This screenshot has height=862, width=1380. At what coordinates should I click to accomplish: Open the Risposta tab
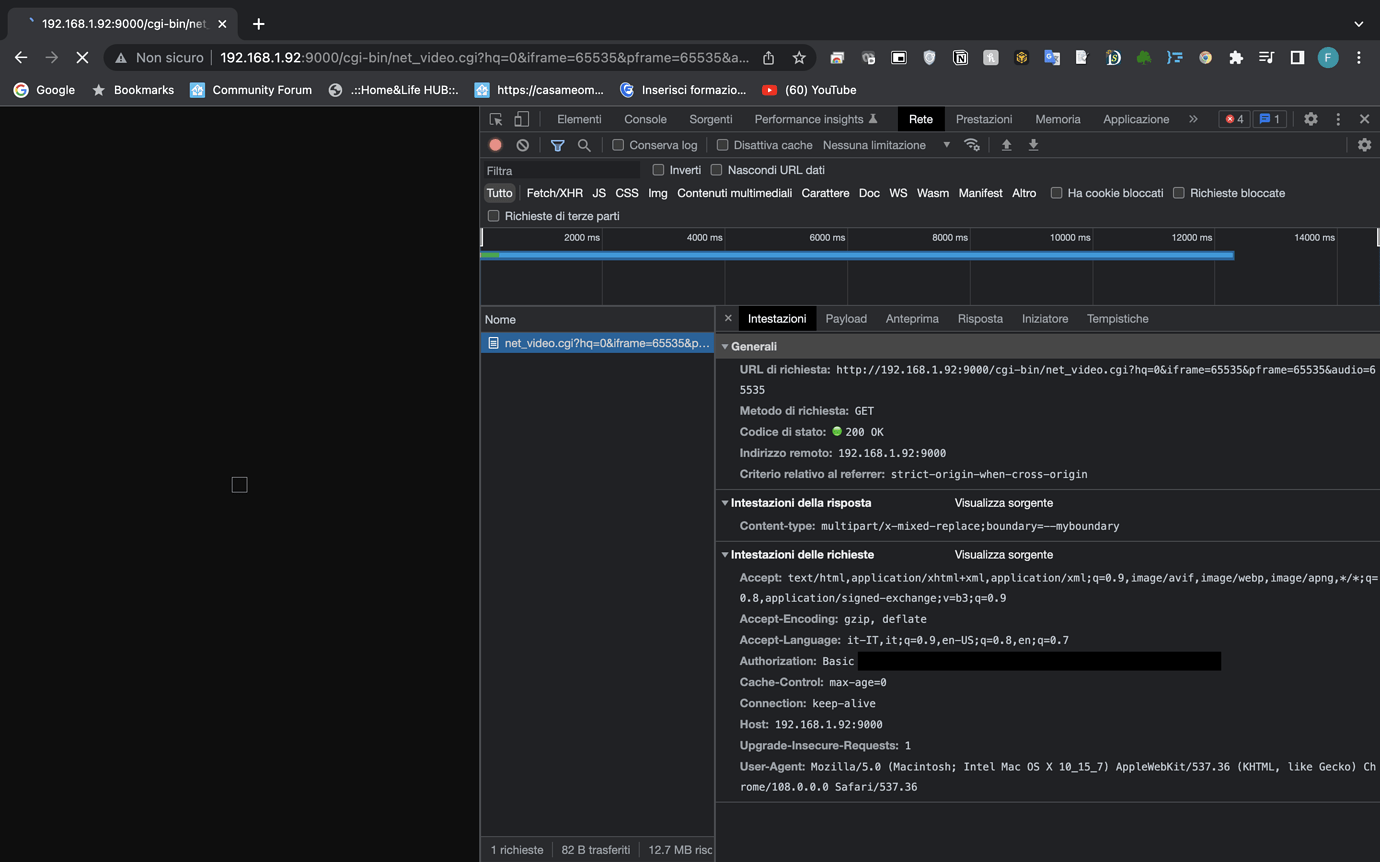980,318
